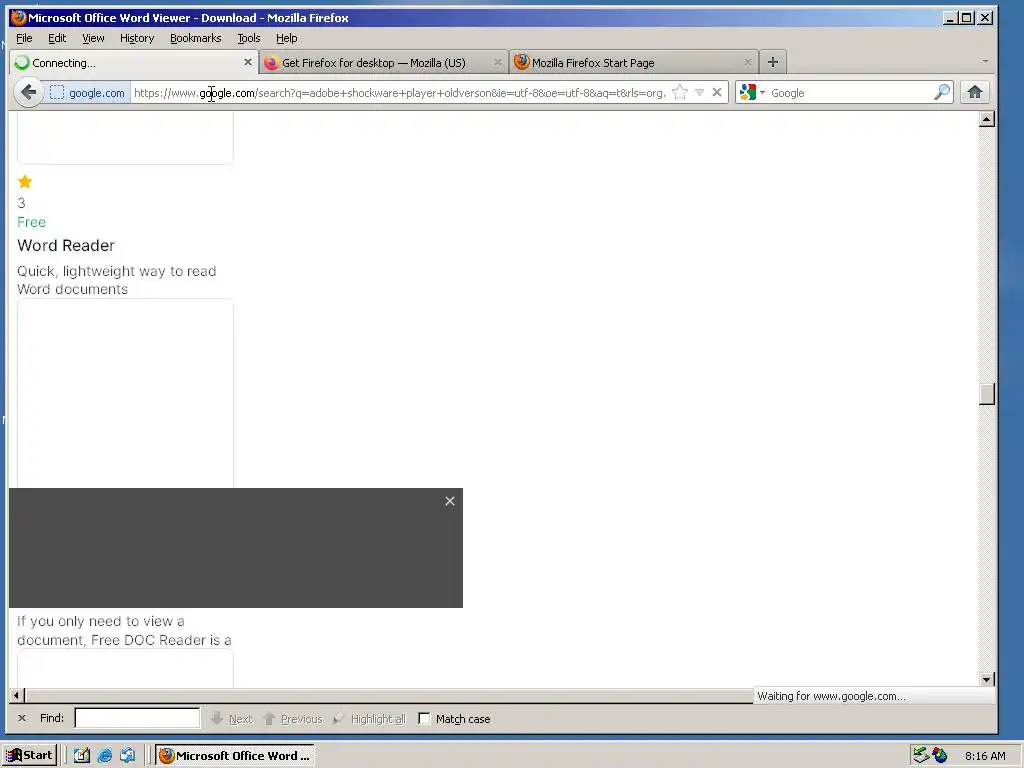The height and width of the screenshot is (768, 1024).
Task: Stop loading the page with the X button
Action: coord(717,93)
